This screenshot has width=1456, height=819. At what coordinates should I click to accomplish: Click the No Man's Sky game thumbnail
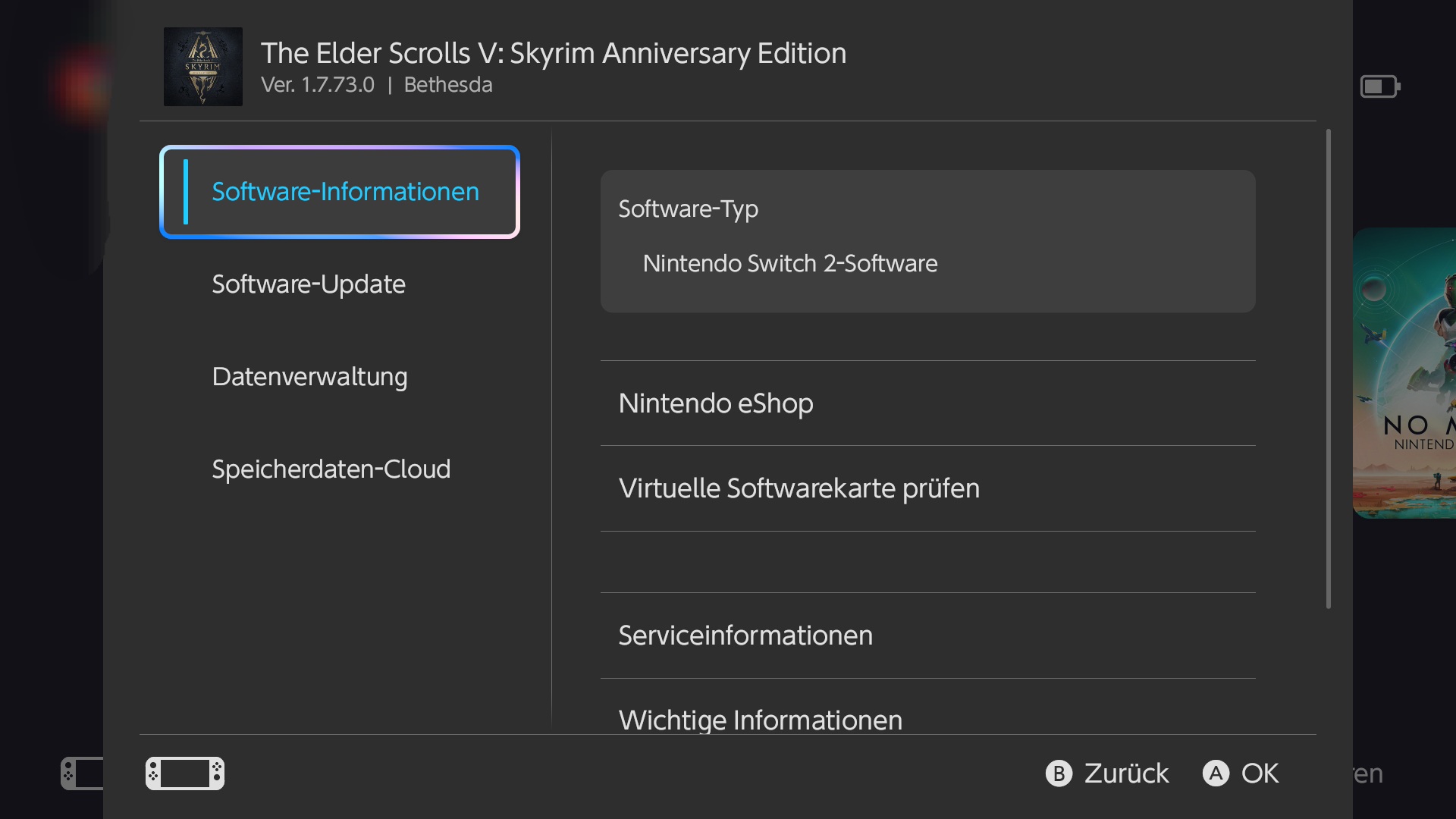click(x=1405, y=373)
